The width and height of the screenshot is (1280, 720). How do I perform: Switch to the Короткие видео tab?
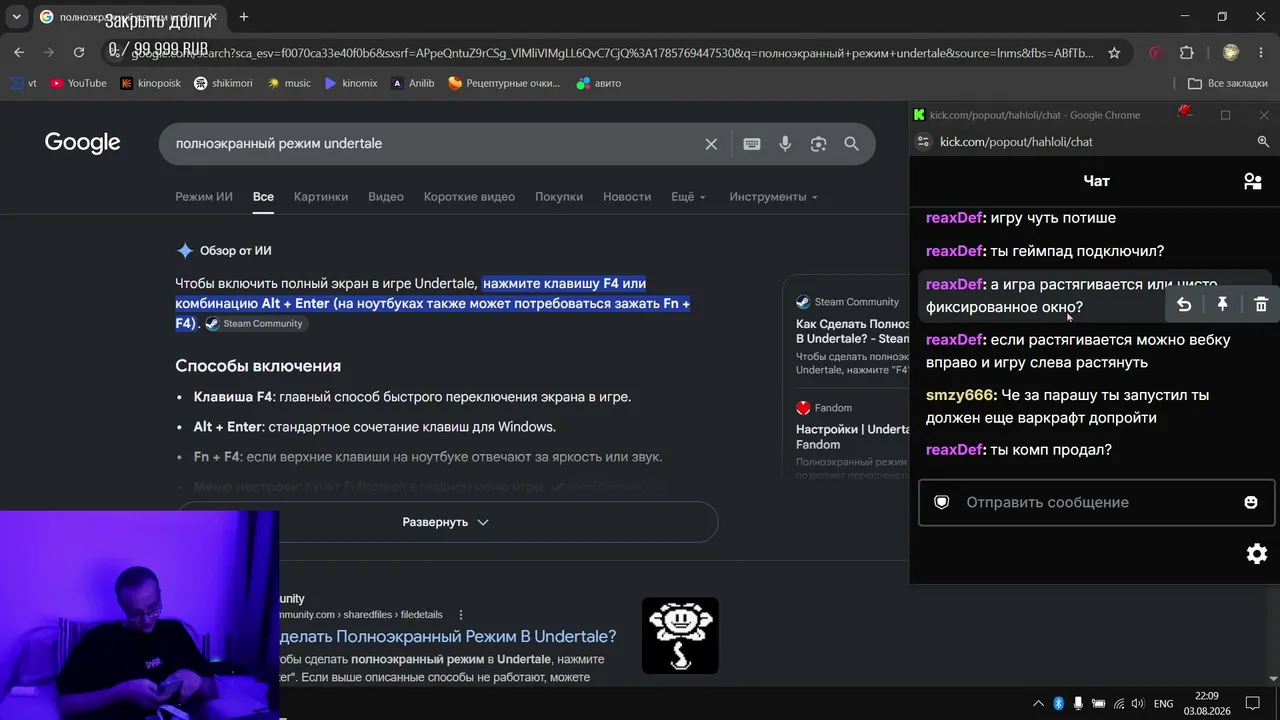[x=469, y=197]
